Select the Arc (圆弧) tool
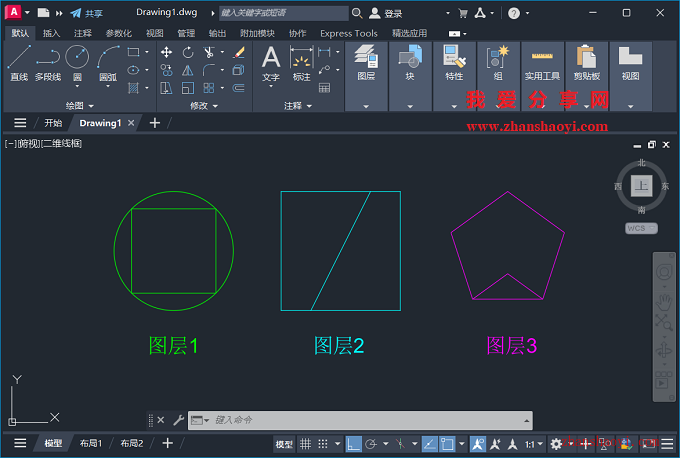Image resolution: width=680 pixels, height=458 pixels. 108,61
